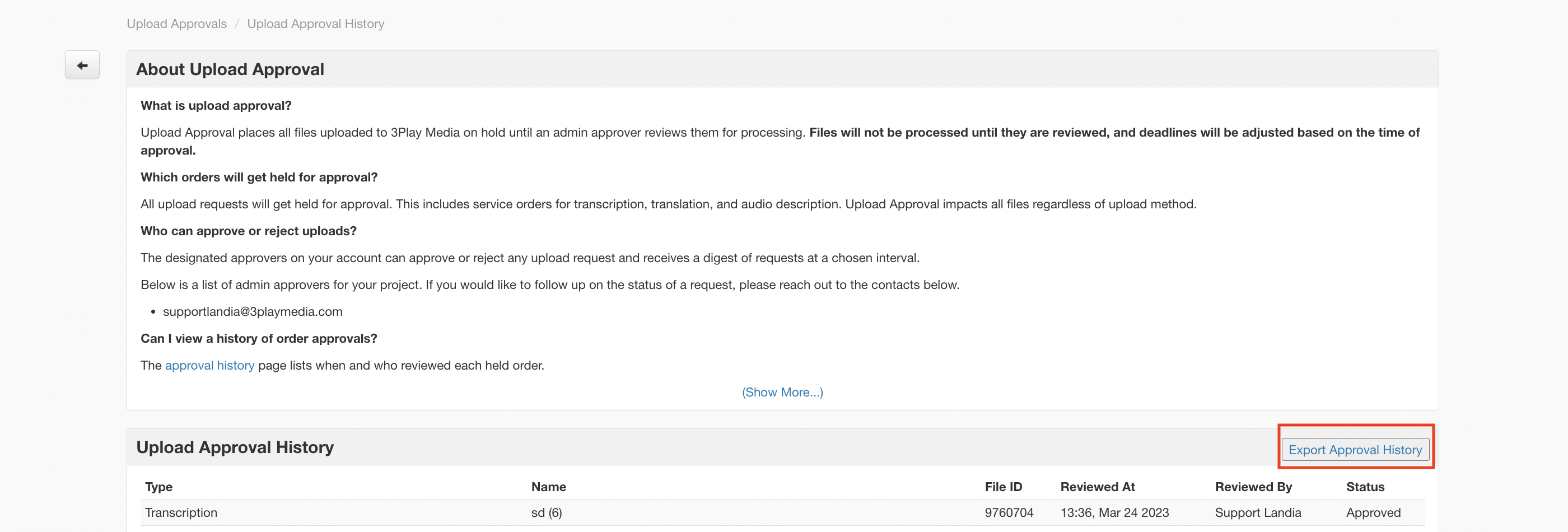The height and width of the screenshot is (532, 1568).
Task: Click the Type column header
Action: 159,486
